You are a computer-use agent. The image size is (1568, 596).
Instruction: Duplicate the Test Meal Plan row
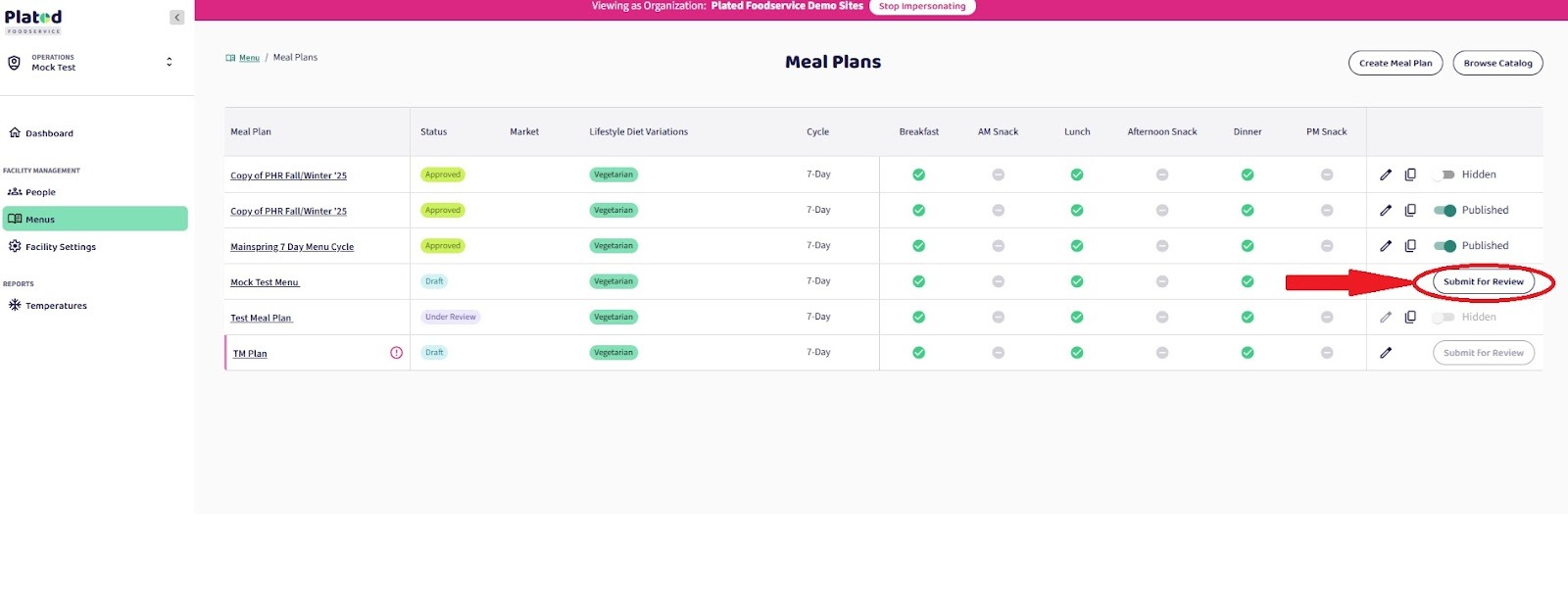(x=1410, y=317)
